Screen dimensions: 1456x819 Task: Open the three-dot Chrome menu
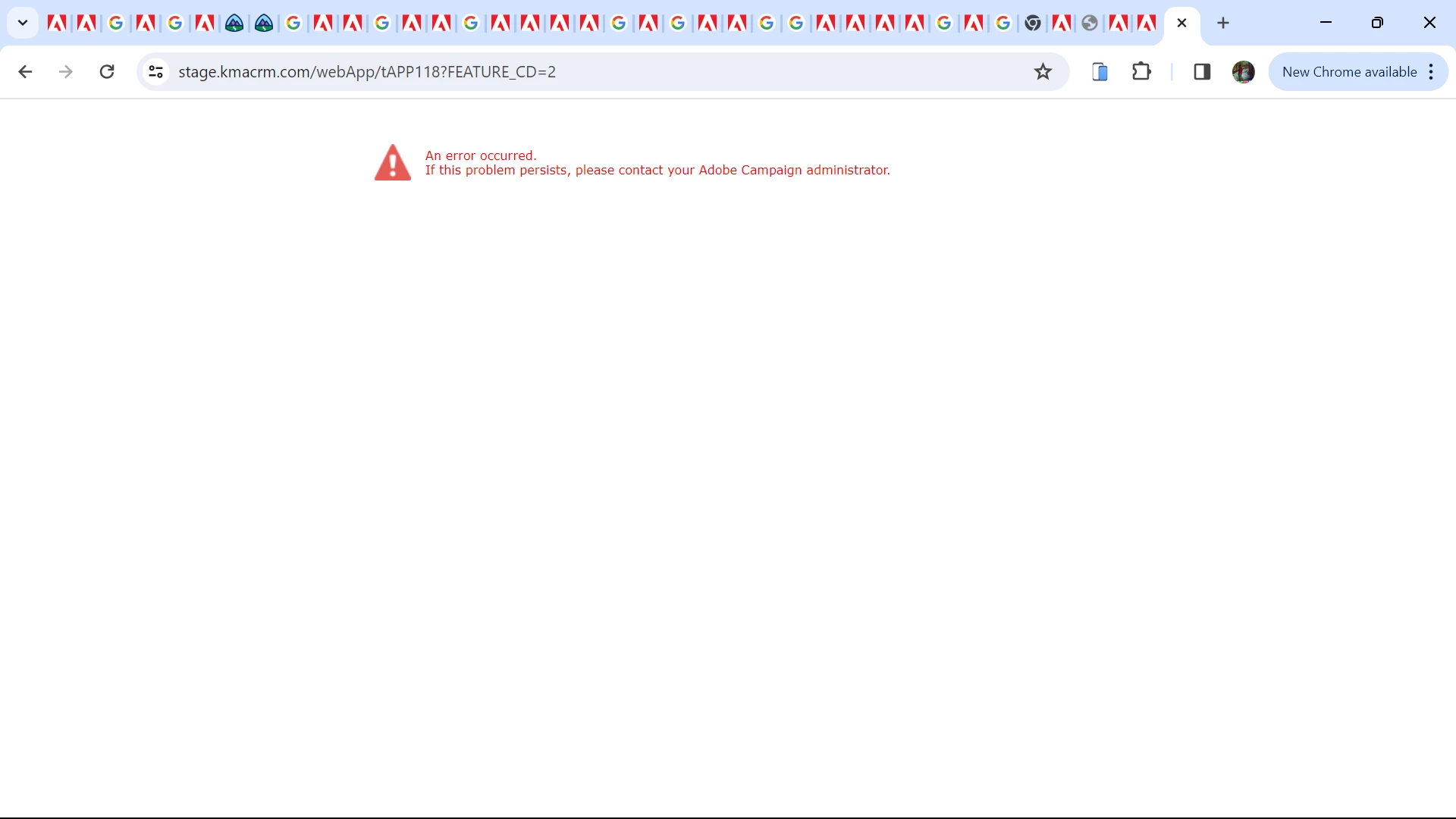1431,72
